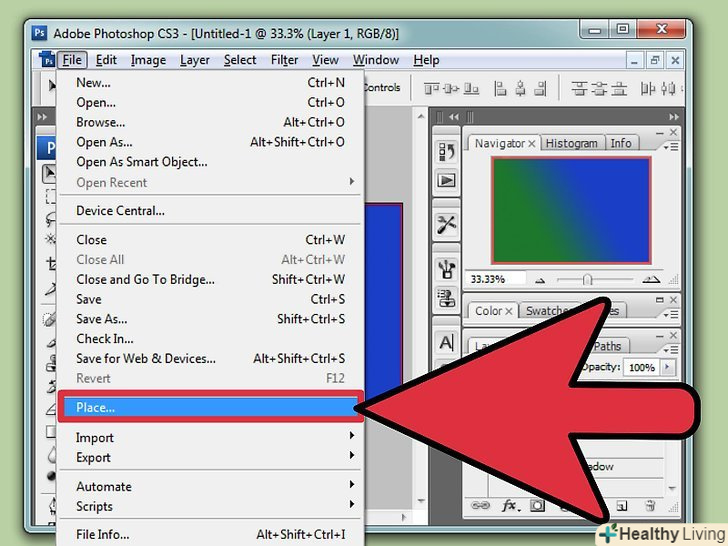Click Delete layer trash icon
Viewport: 728px width, 546px height.
(x=650, y=505)
